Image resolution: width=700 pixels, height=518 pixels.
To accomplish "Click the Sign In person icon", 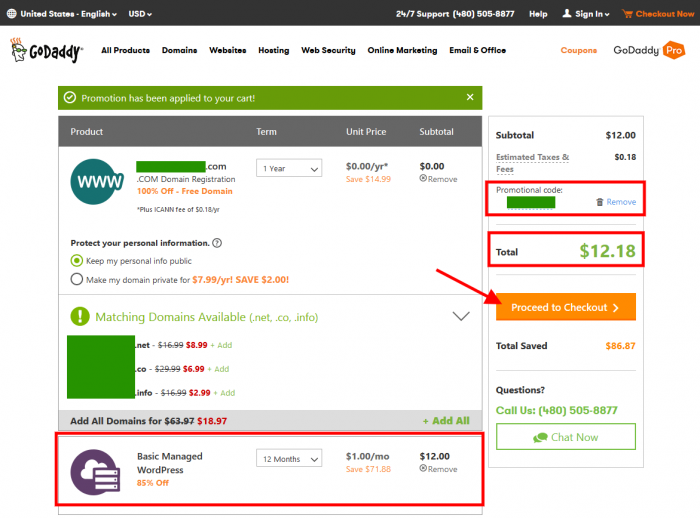I will coord(567,13).
